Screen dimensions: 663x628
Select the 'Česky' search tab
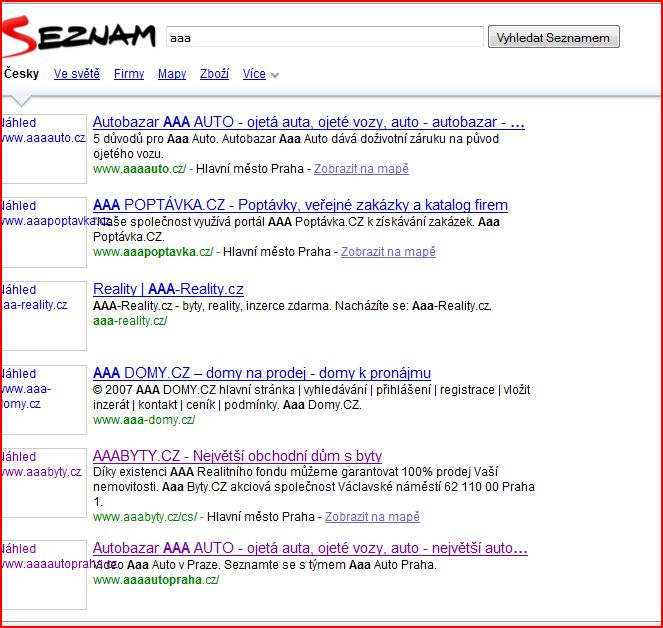tap(21, 74)
